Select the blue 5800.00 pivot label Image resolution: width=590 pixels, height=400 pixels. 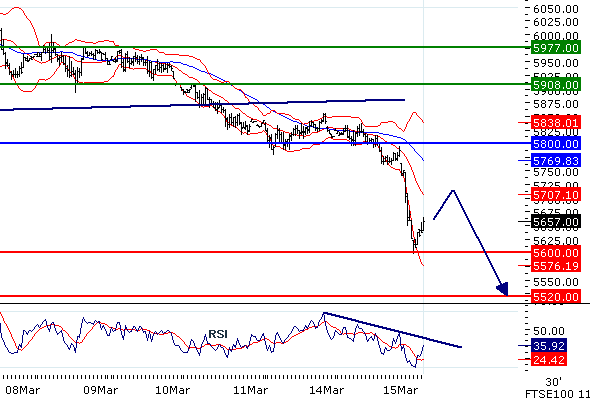tap(555, 143)
